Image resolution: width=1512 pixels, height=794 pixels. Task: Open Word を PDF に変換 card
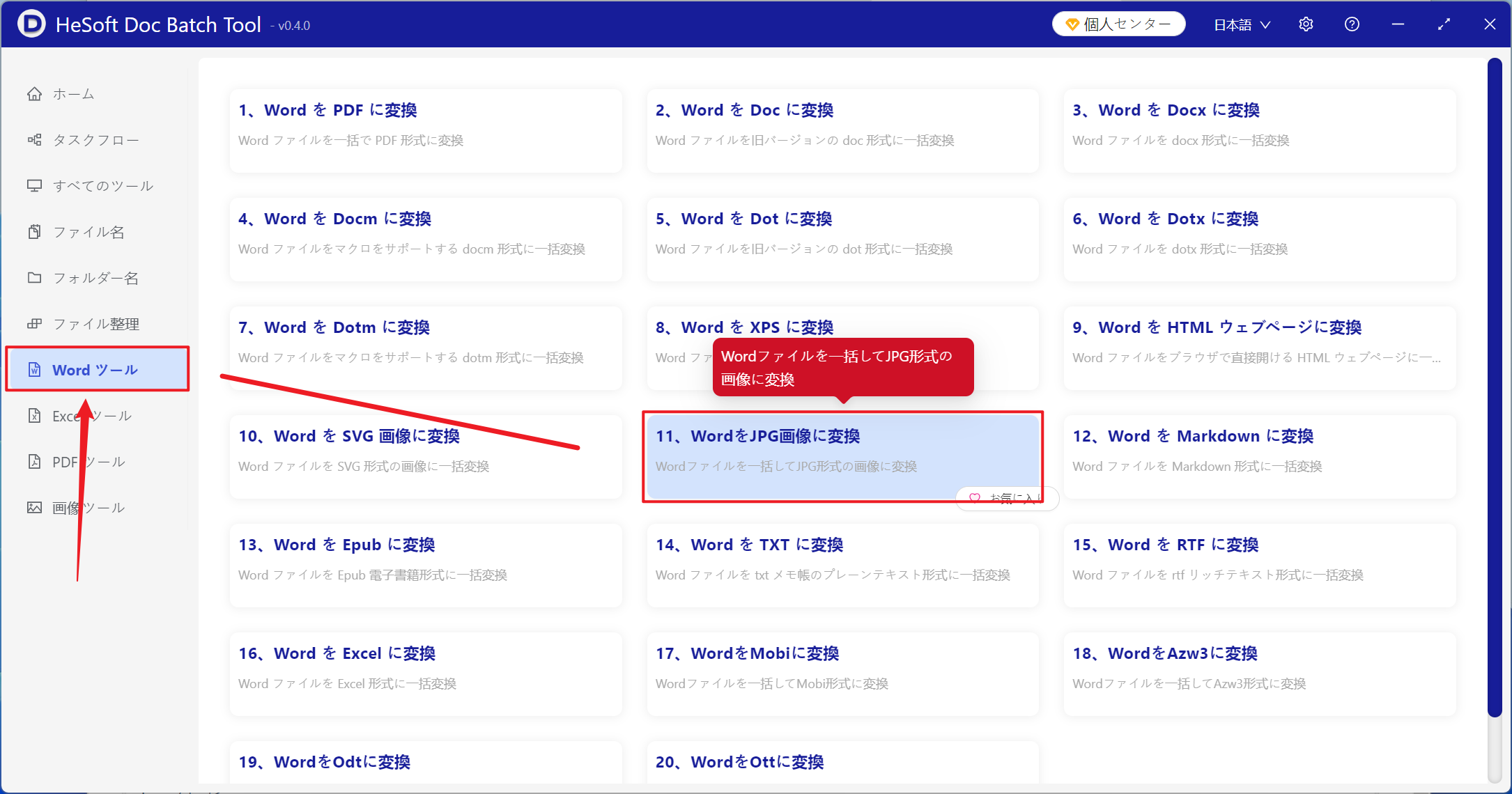click(426, 130)
